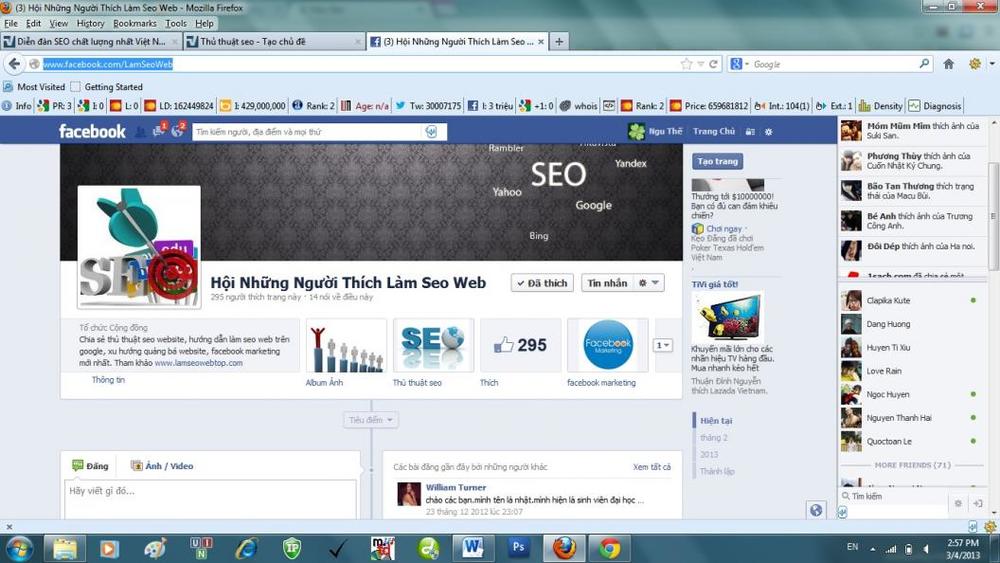Screen dimensions: 1000x563
Task: Open Facebook messages icon with red badge 1
Action: tap(159, 131)
